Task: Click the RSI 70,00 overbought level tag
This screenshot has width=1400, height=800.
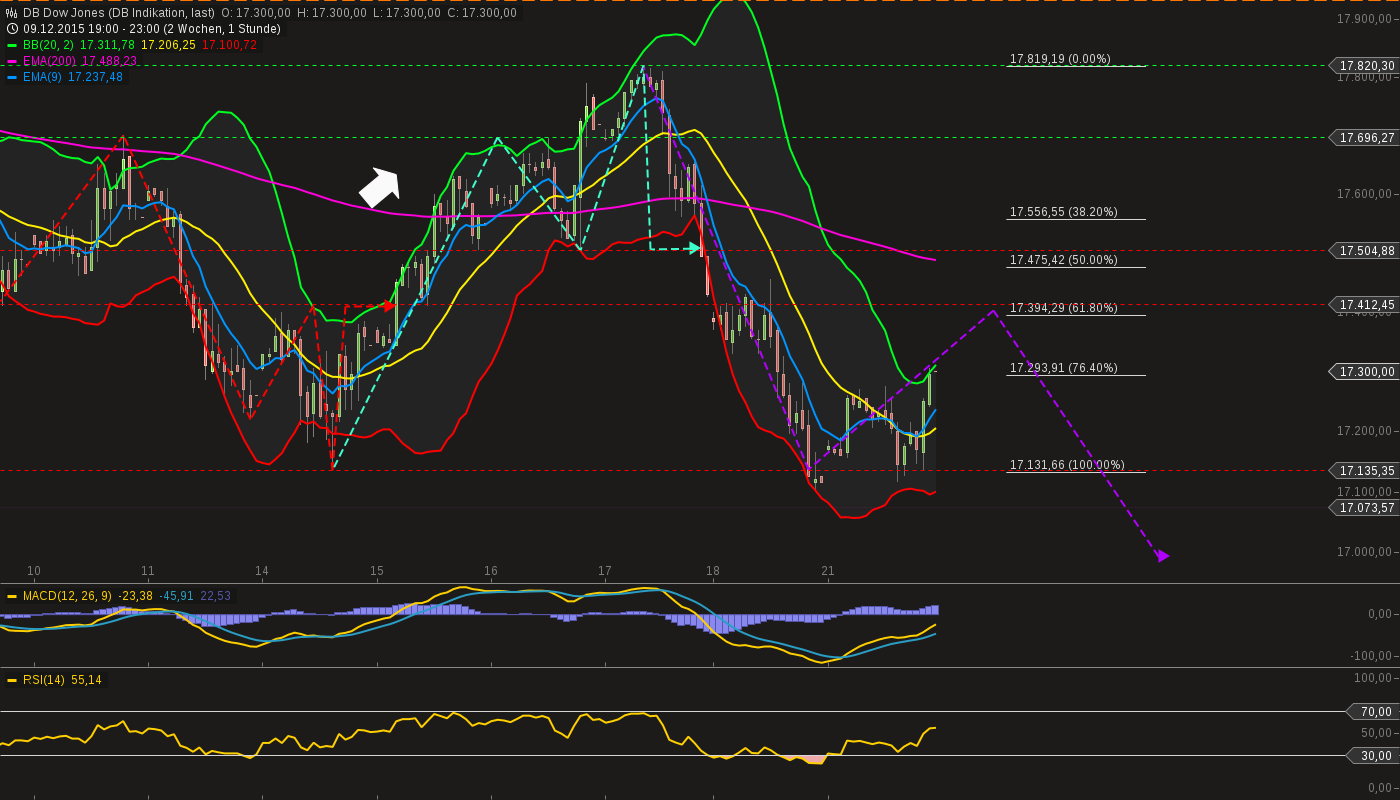Action: pyautogui.click(x=1374, y=712)
